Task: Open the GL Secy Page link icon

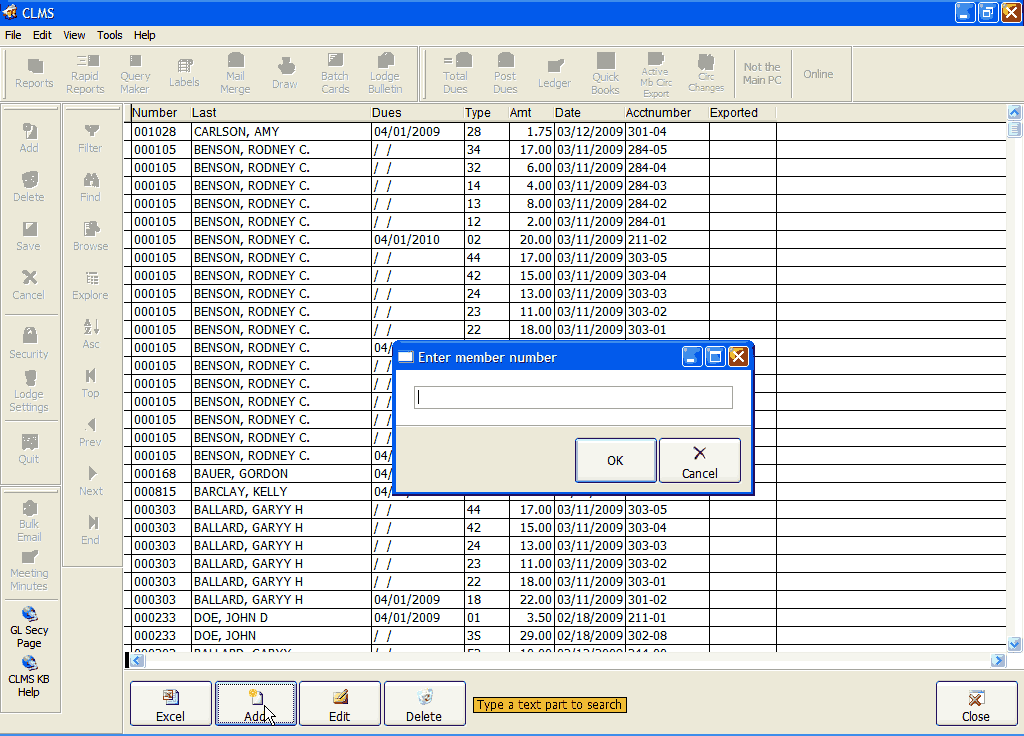Action: pos(29,627)
